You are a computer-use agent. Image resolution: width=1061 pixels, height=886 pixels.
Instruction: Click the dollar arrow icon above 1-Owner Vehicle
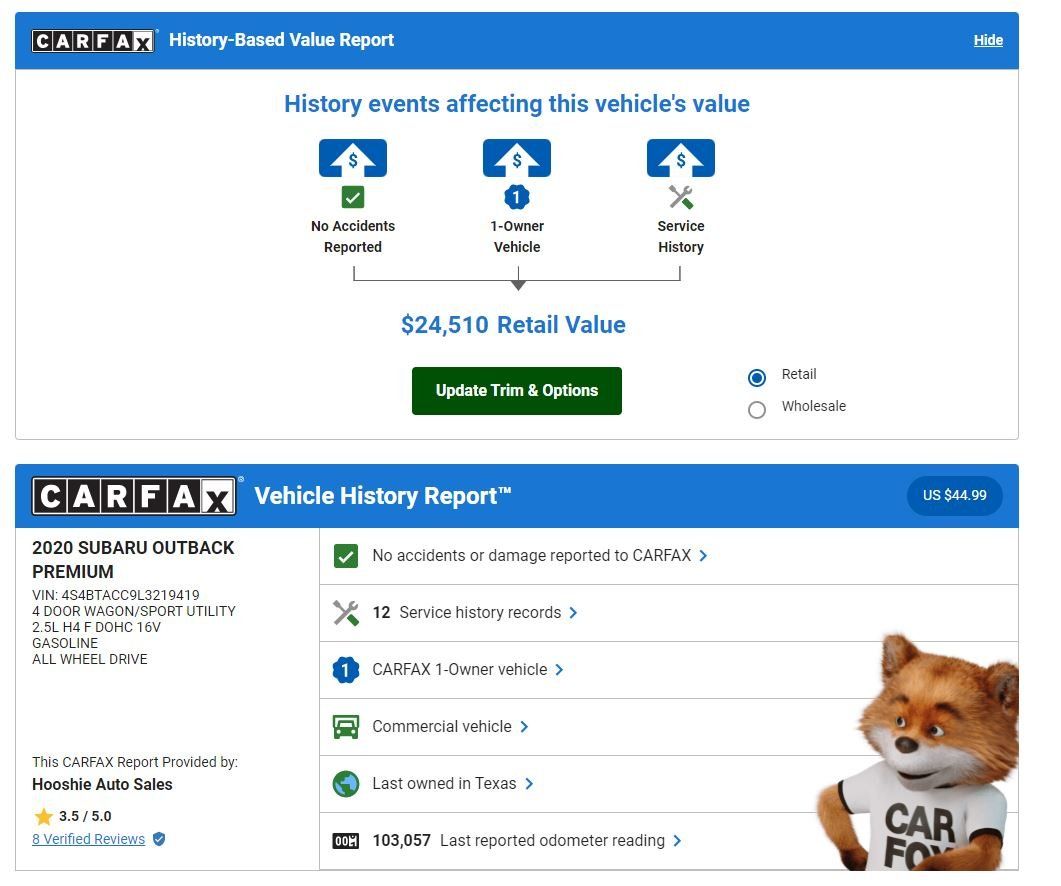[x=517, y=158]
